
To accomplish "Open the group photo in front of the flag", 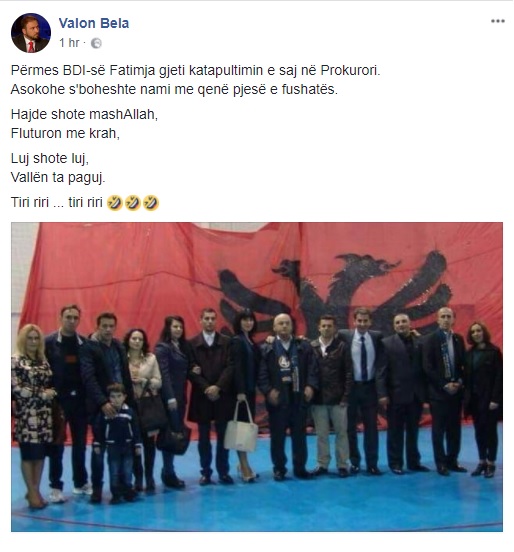I will pos(257,376).
